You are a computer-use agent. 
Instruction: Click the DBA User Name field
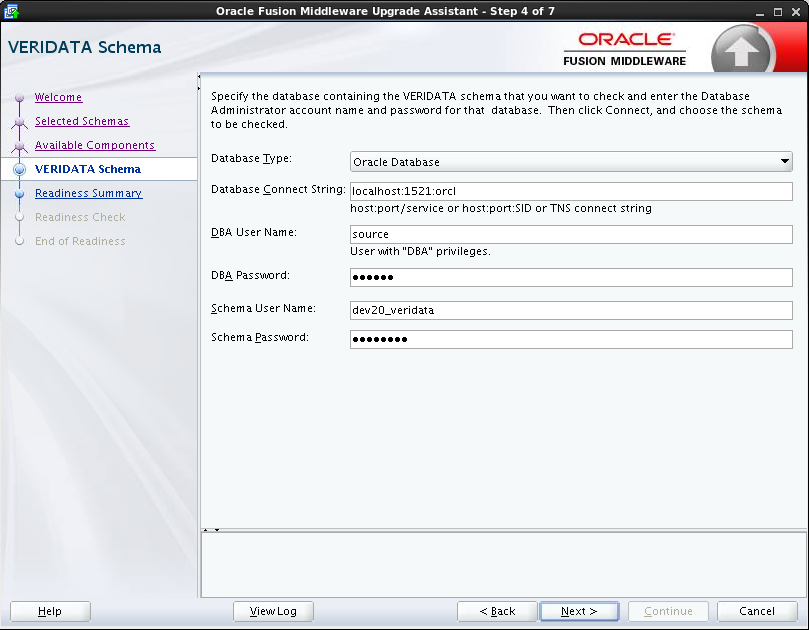[571, 234]
